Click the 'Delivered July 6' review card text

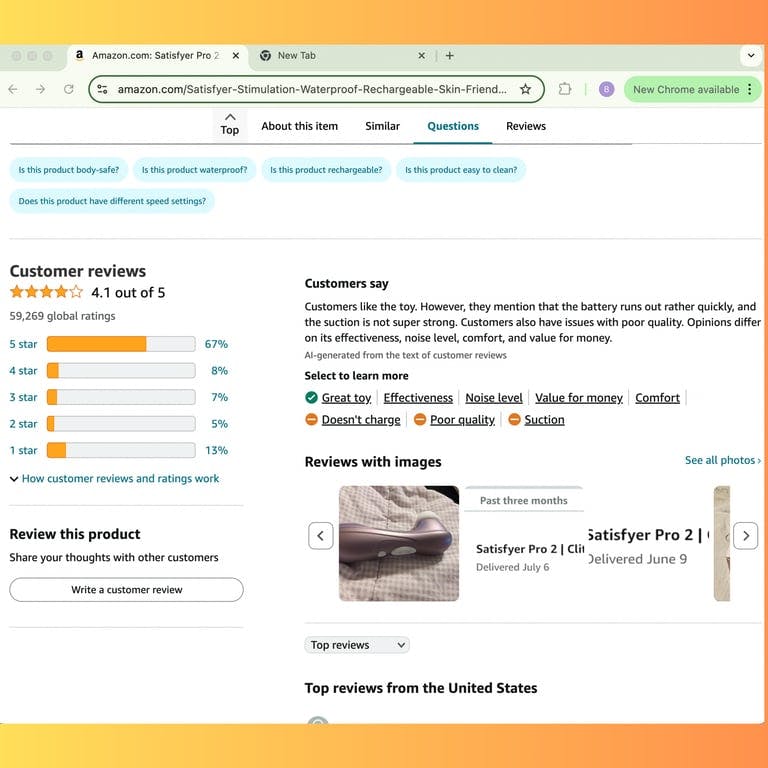[512, 567]
